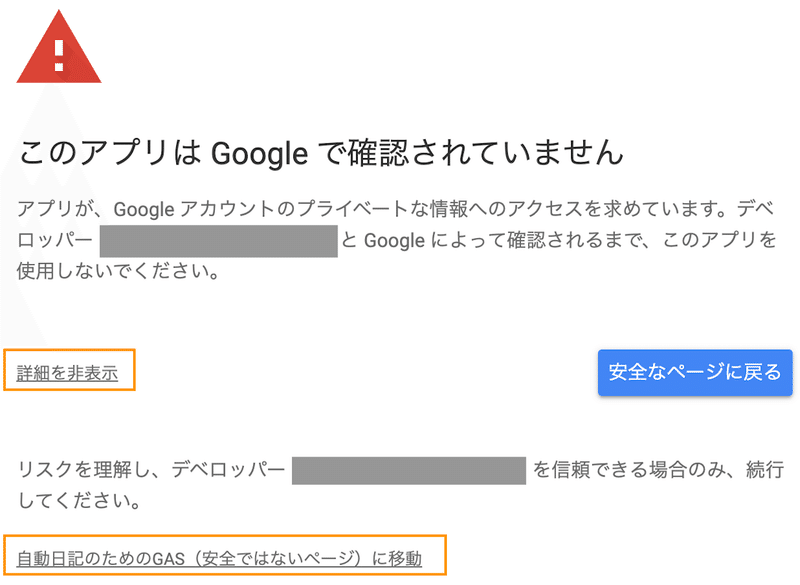Click the redacted developer box in first paragraph
The width and height of the screenshot is (800, 585).
[218, 241]
